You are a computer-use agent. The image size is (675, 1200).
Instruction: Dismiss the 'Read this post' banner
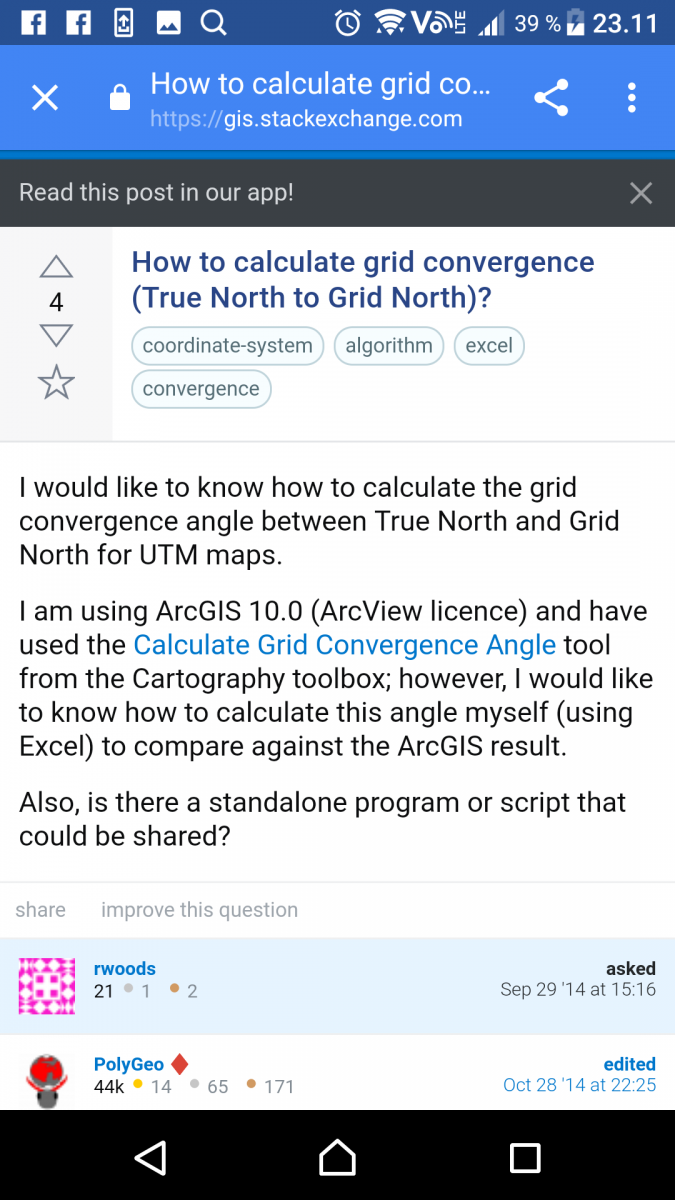(x=641, y=193)
